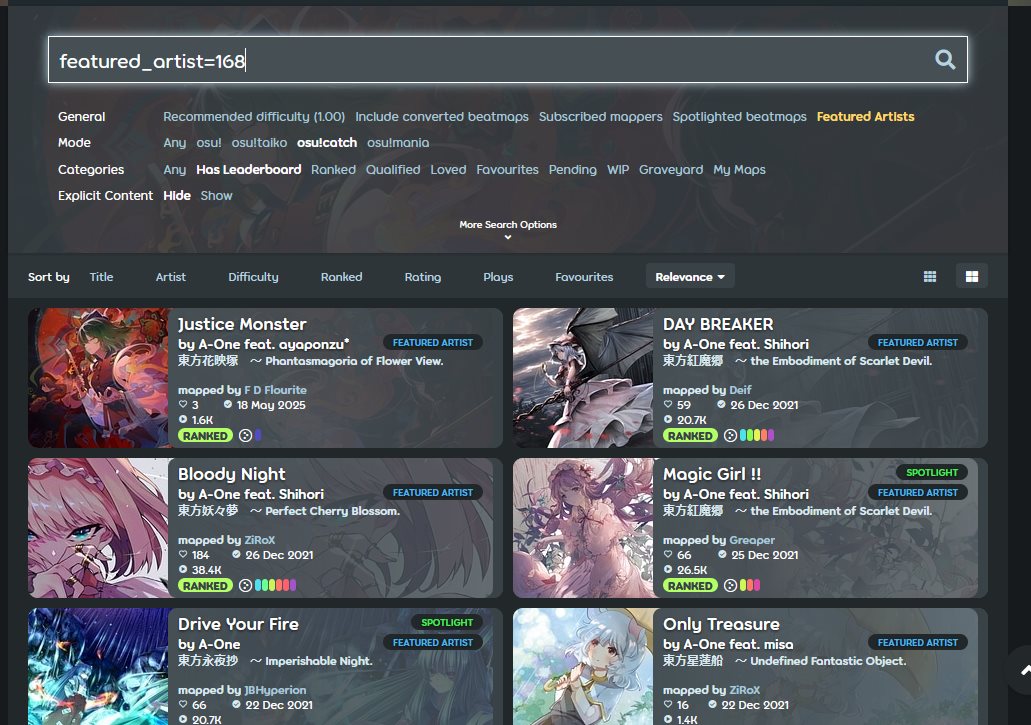
Task: Click favourite heart icon on DAY BREAKER
Action: (x=668, y=405)
